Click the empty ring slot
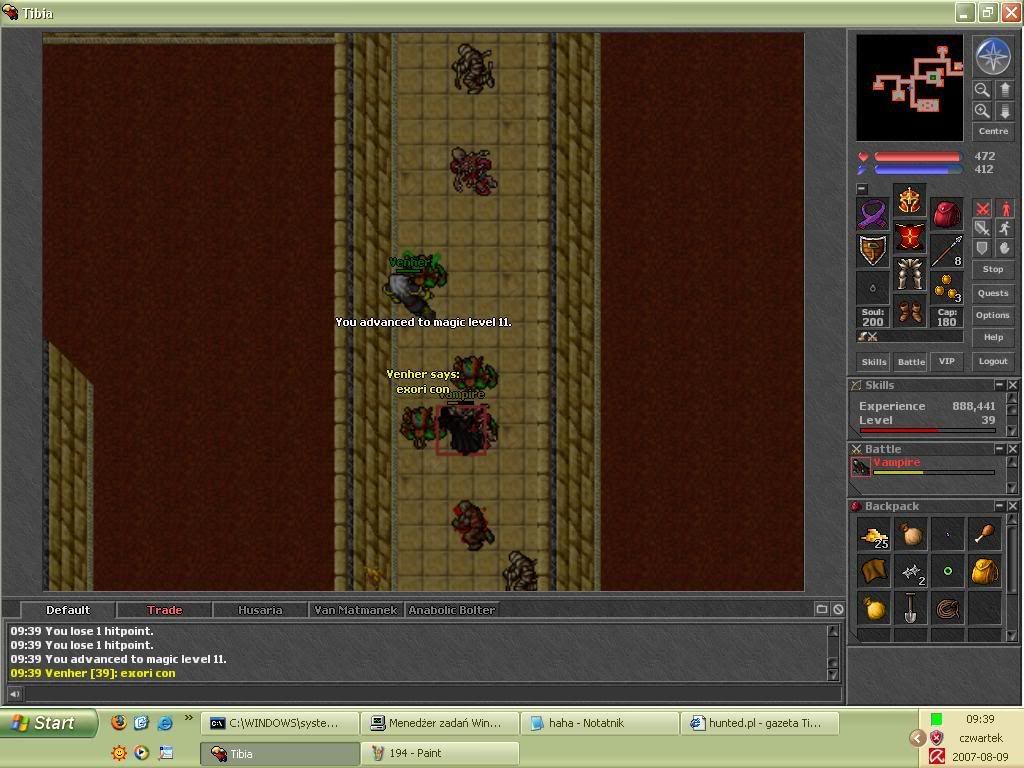The width and height of the screenshot is (1024, 768). coord(872,288)
